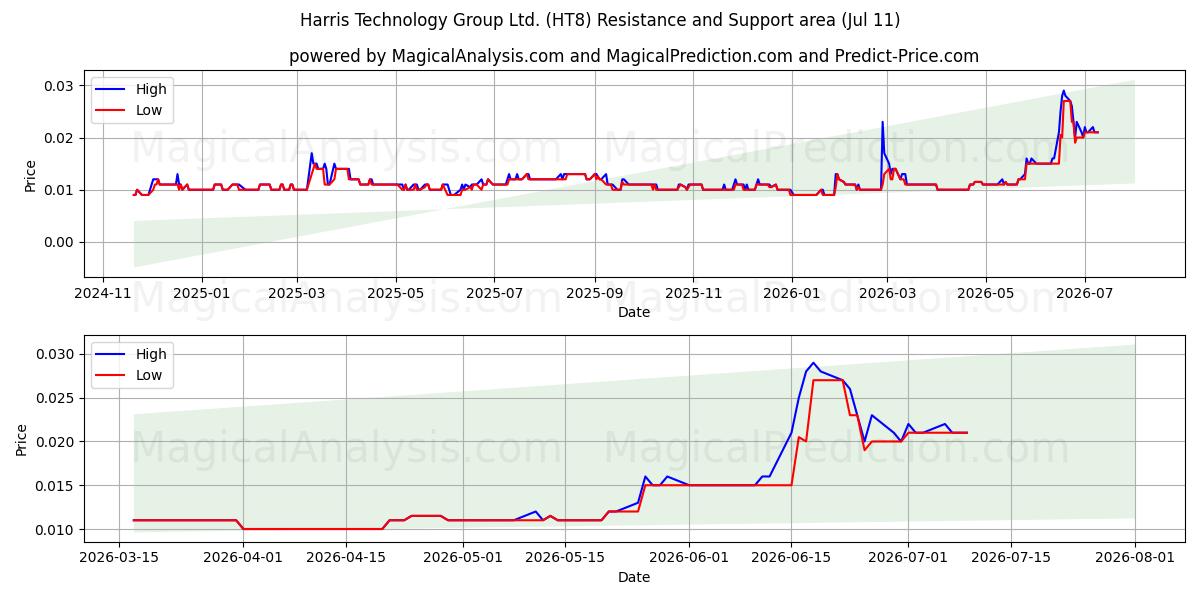Click the '2026-04-01' label on bottom chart
This screenshot has height=600, width=1200.
[244, 559]
